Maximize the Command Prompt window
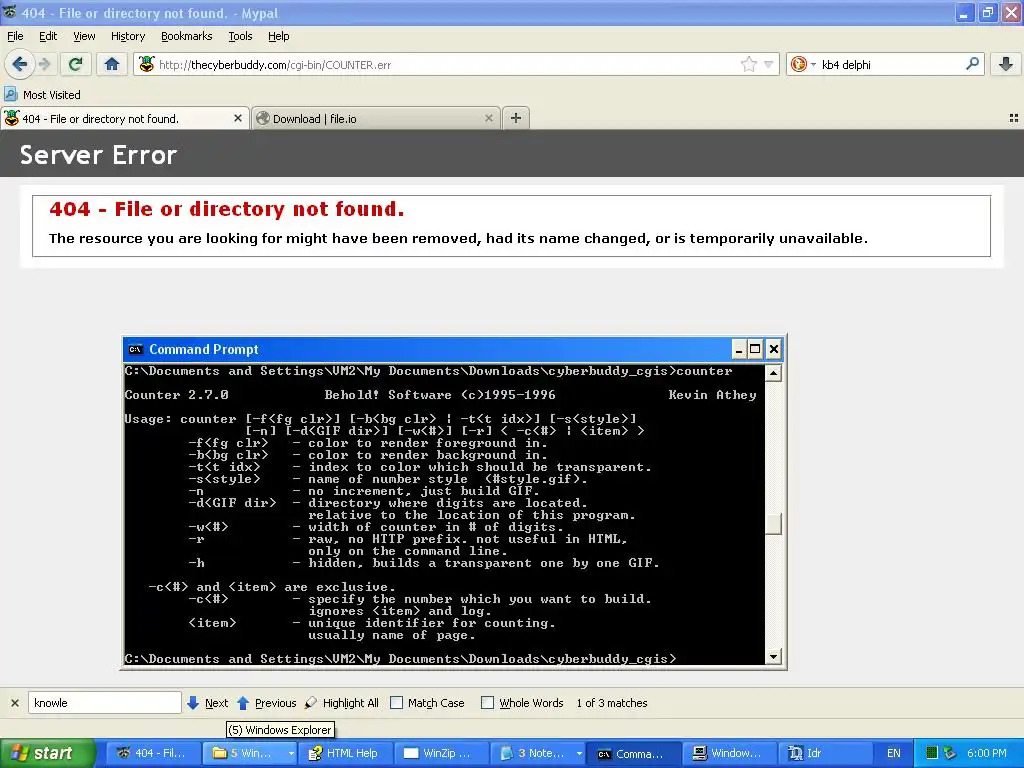Viewport: 1024px width, 768px height. coord(755,349)
